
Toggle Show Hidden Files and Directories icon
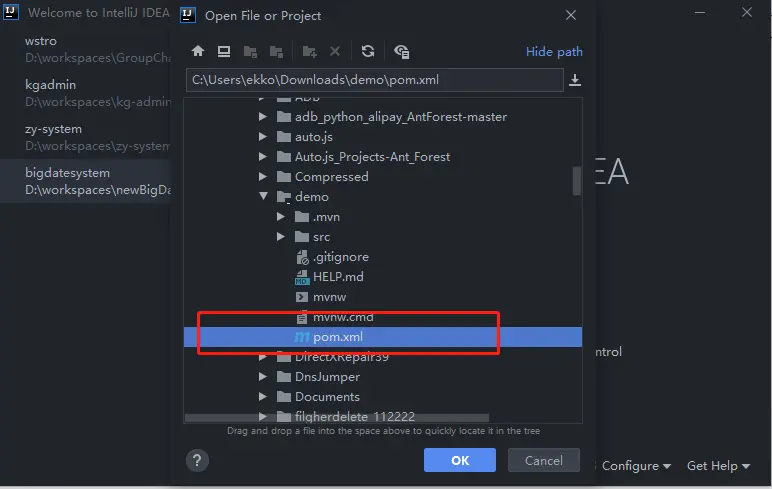point(401,51)
